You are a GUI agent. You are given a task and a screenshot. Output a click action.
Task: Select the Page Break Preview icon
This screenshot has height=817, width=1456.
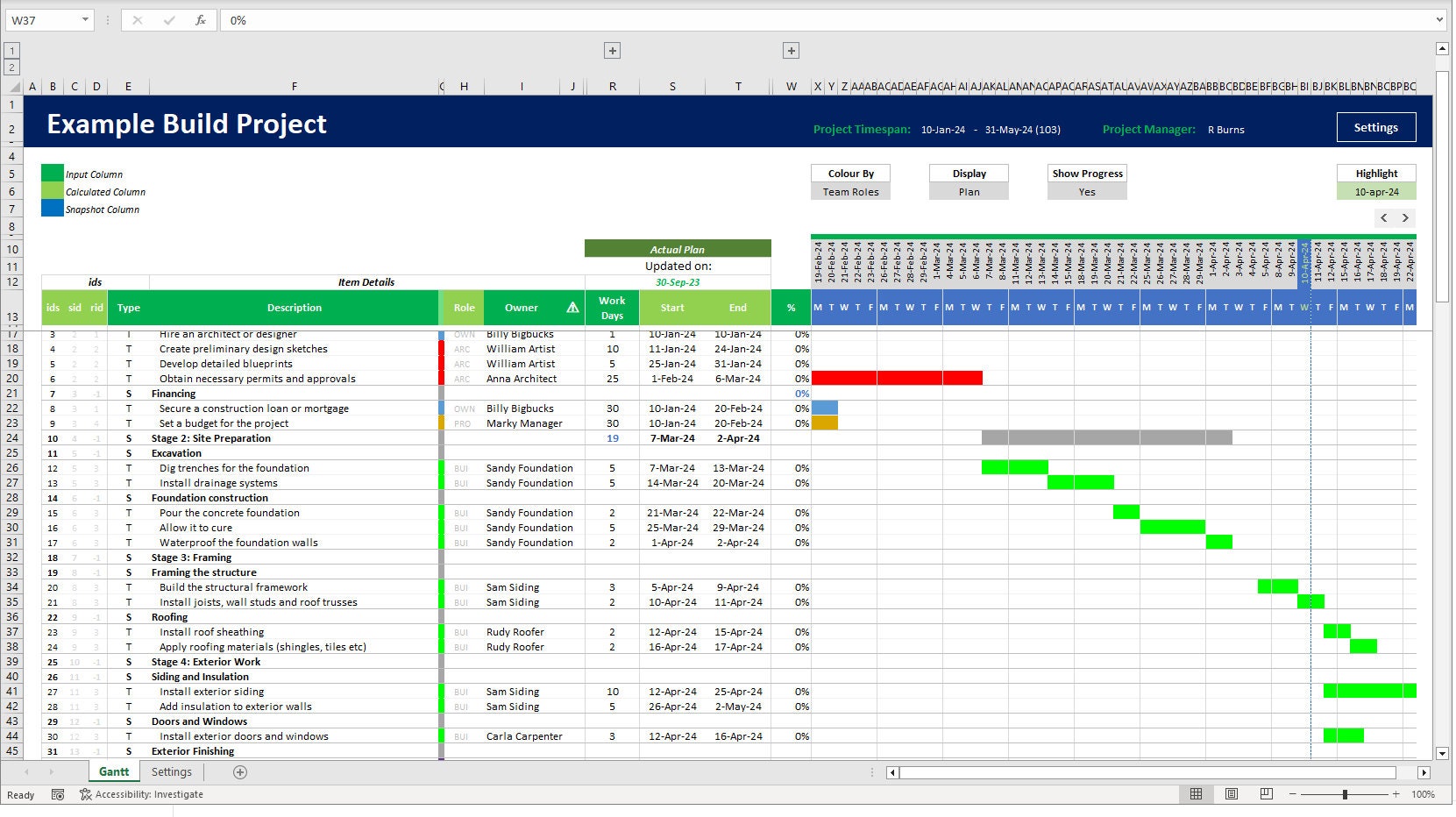(1266, 794)
